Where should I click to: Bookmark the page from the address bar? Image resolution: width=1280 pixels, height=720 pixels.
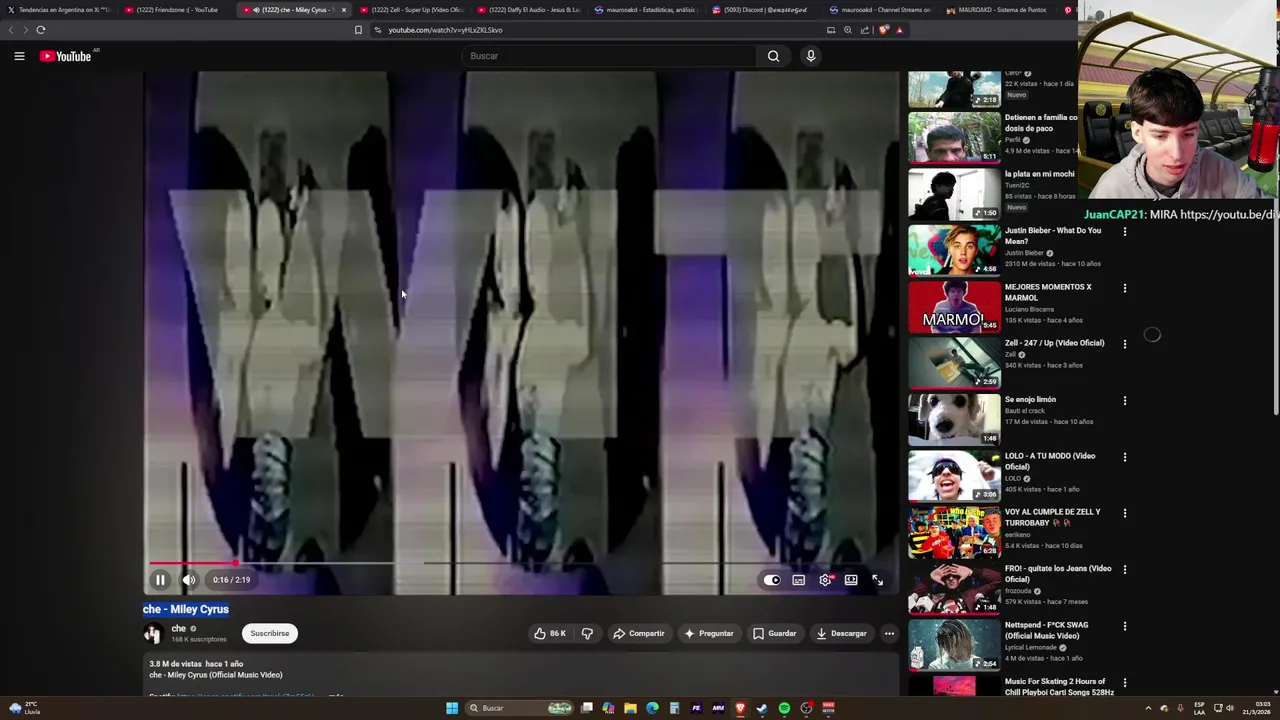pyautogui.click(x=358, y=30)
